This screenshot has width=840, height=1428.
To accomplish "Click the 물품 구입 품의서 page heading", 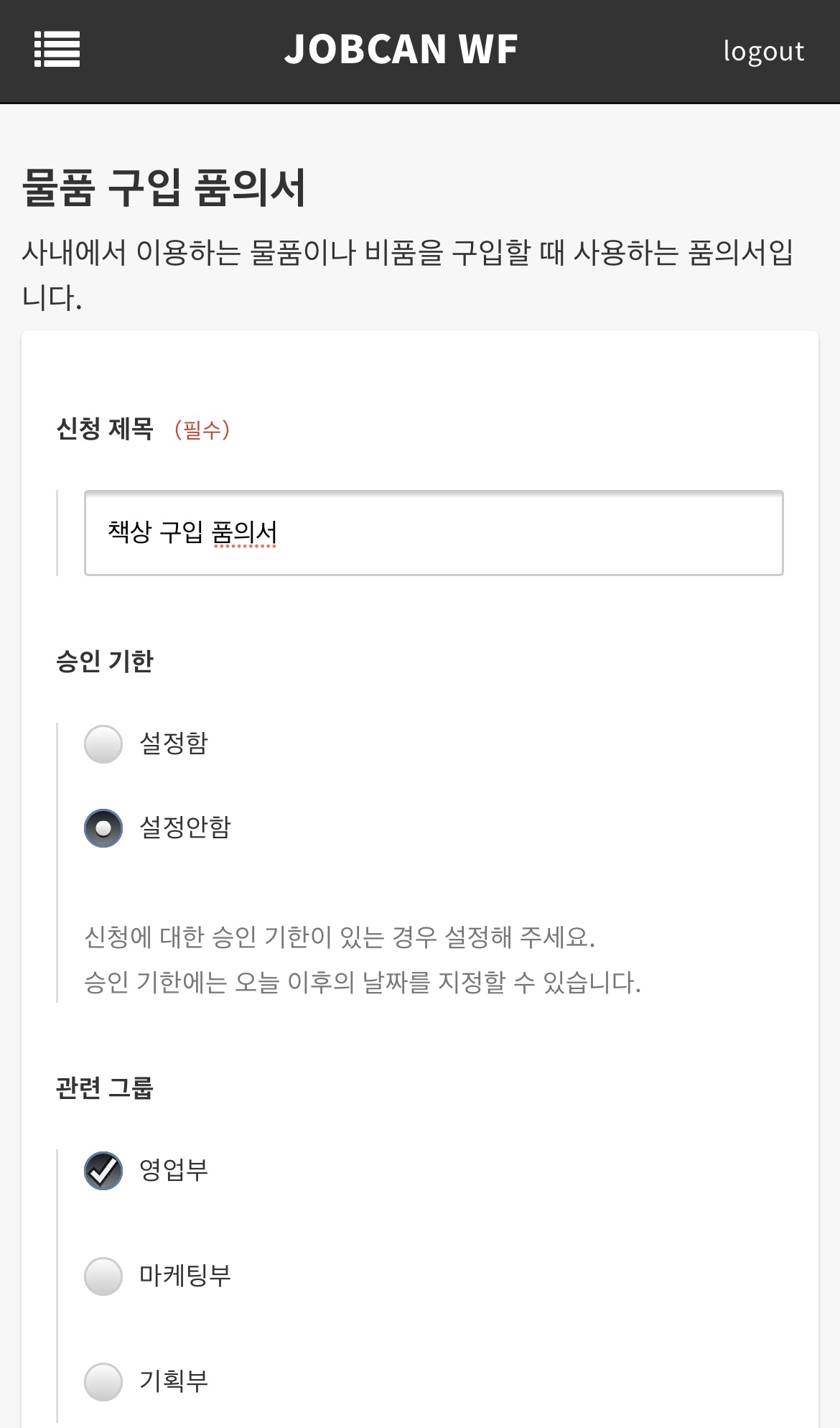I will coord(164,188).
